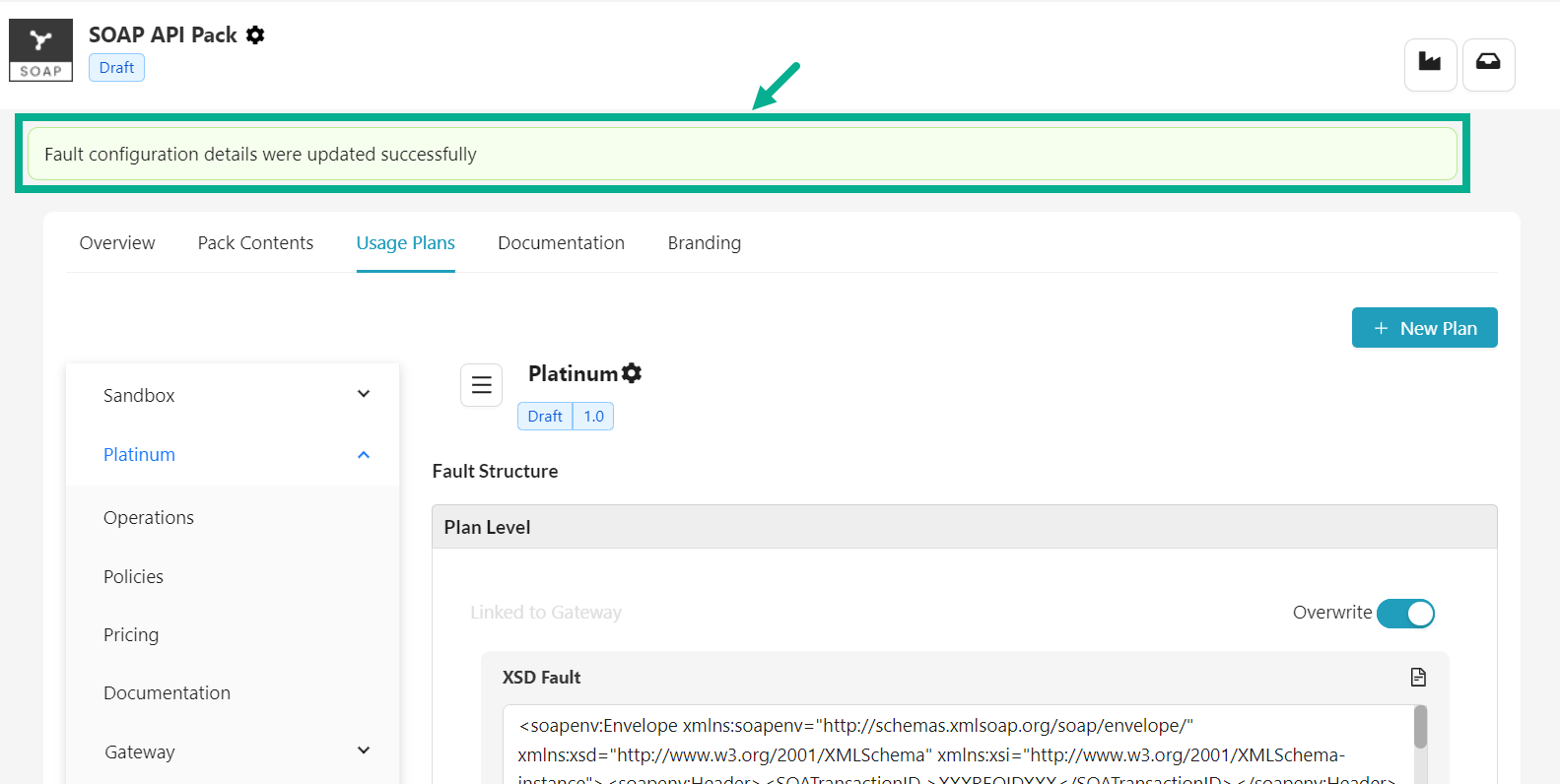Go to the Branding tab

point(704,243)
